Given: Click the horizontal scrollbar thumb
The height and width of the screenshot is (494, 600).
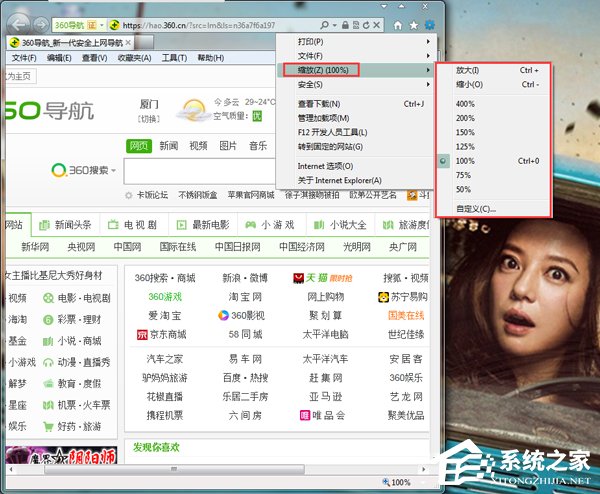Looking at the screenshot, I should [174, 469].
